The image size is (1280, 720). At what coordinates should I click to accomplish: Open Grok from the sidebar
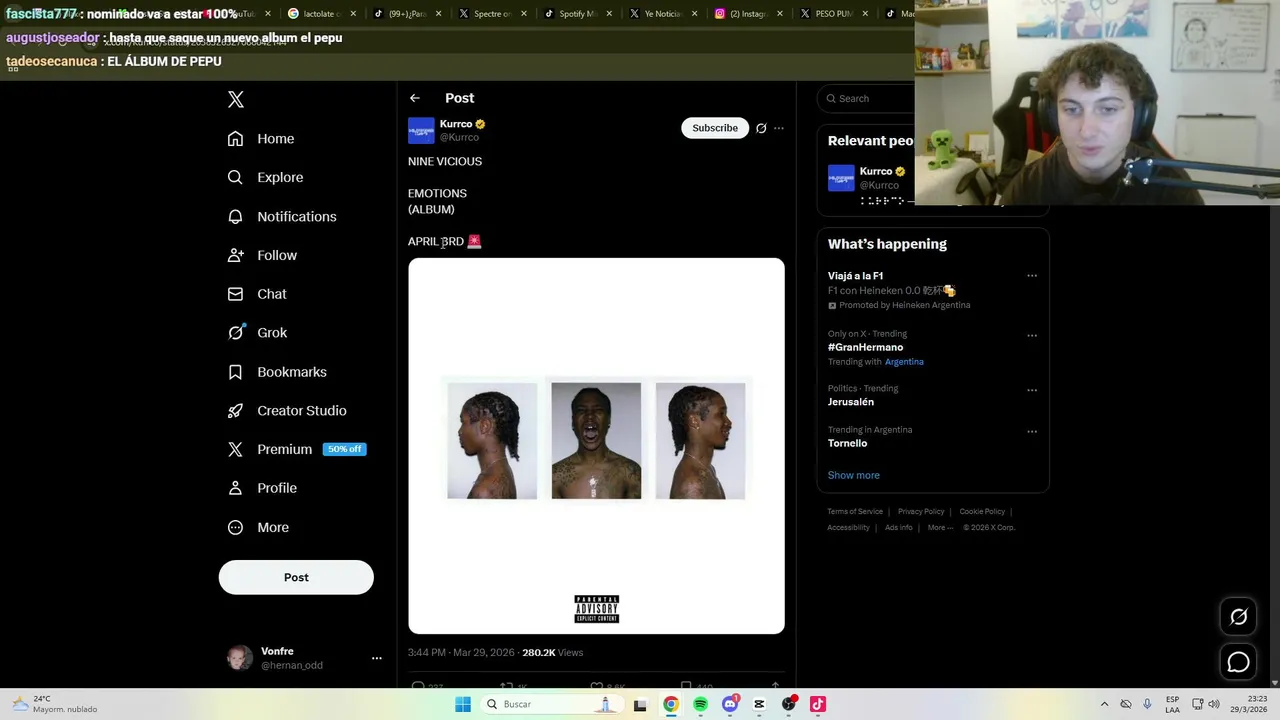[x=257, y=333]
